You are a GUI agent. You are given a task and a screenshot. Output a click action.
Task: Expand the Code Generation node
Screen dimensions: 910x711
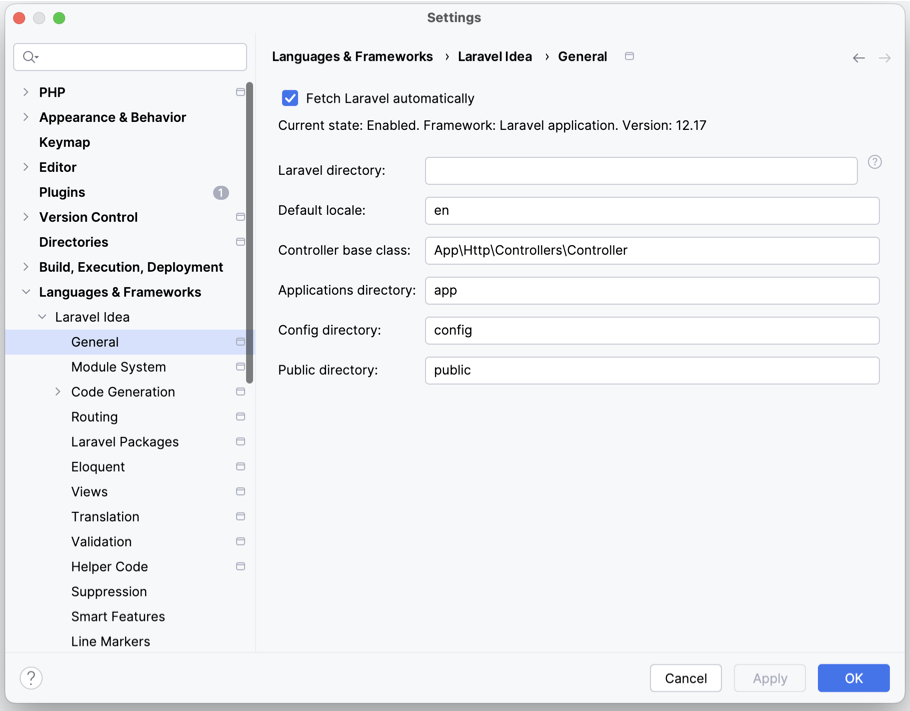[57, 392]
